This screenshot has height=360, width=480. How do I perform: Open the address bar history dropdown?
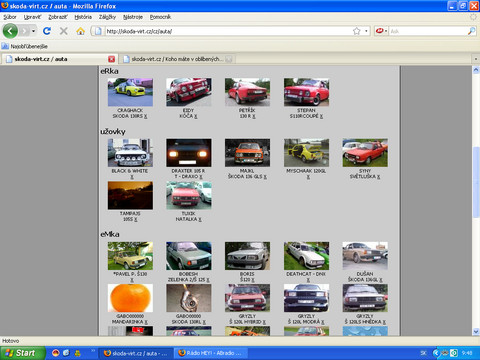pos(366,31)
